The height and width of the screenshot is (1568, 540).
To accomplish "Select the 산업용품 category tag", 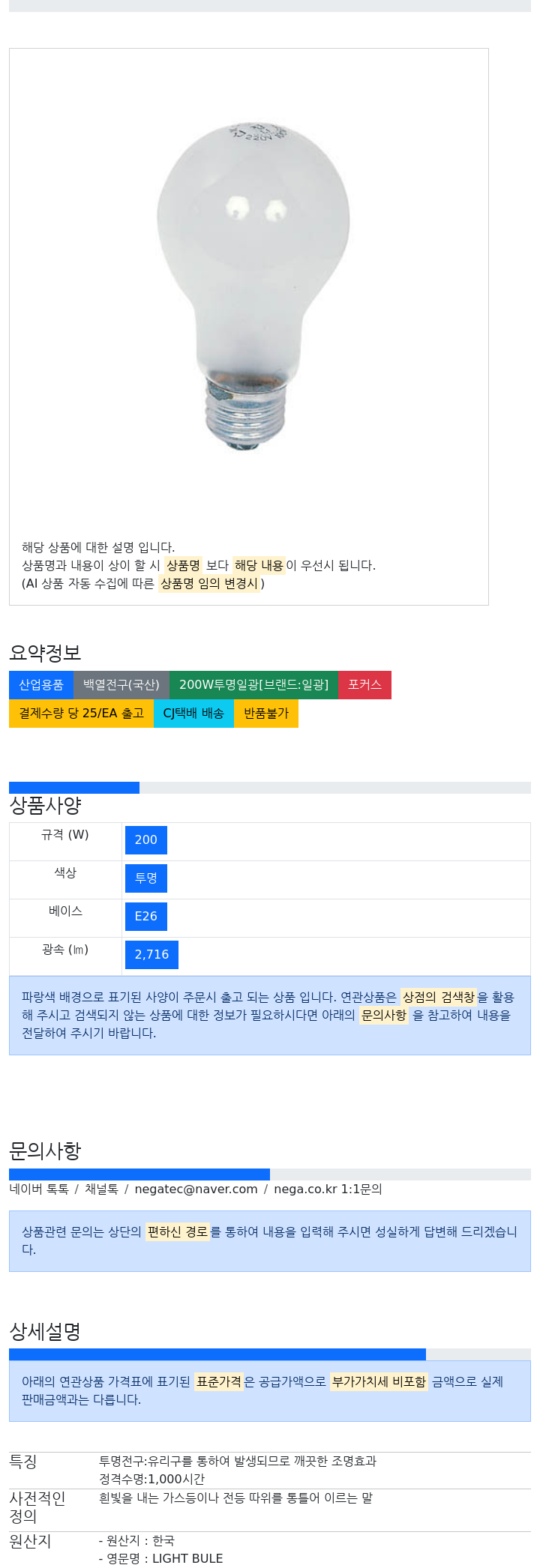I will (x=41, y=685).
